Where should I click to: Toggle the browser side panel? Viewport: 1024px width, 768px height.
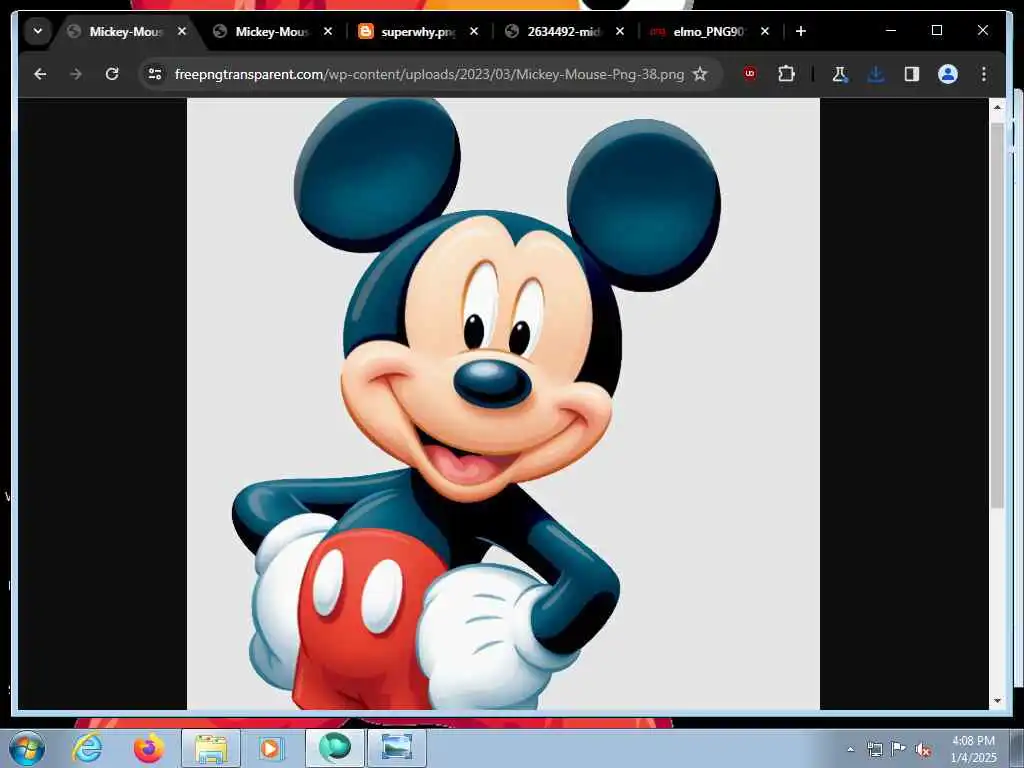tap(912, 74)
